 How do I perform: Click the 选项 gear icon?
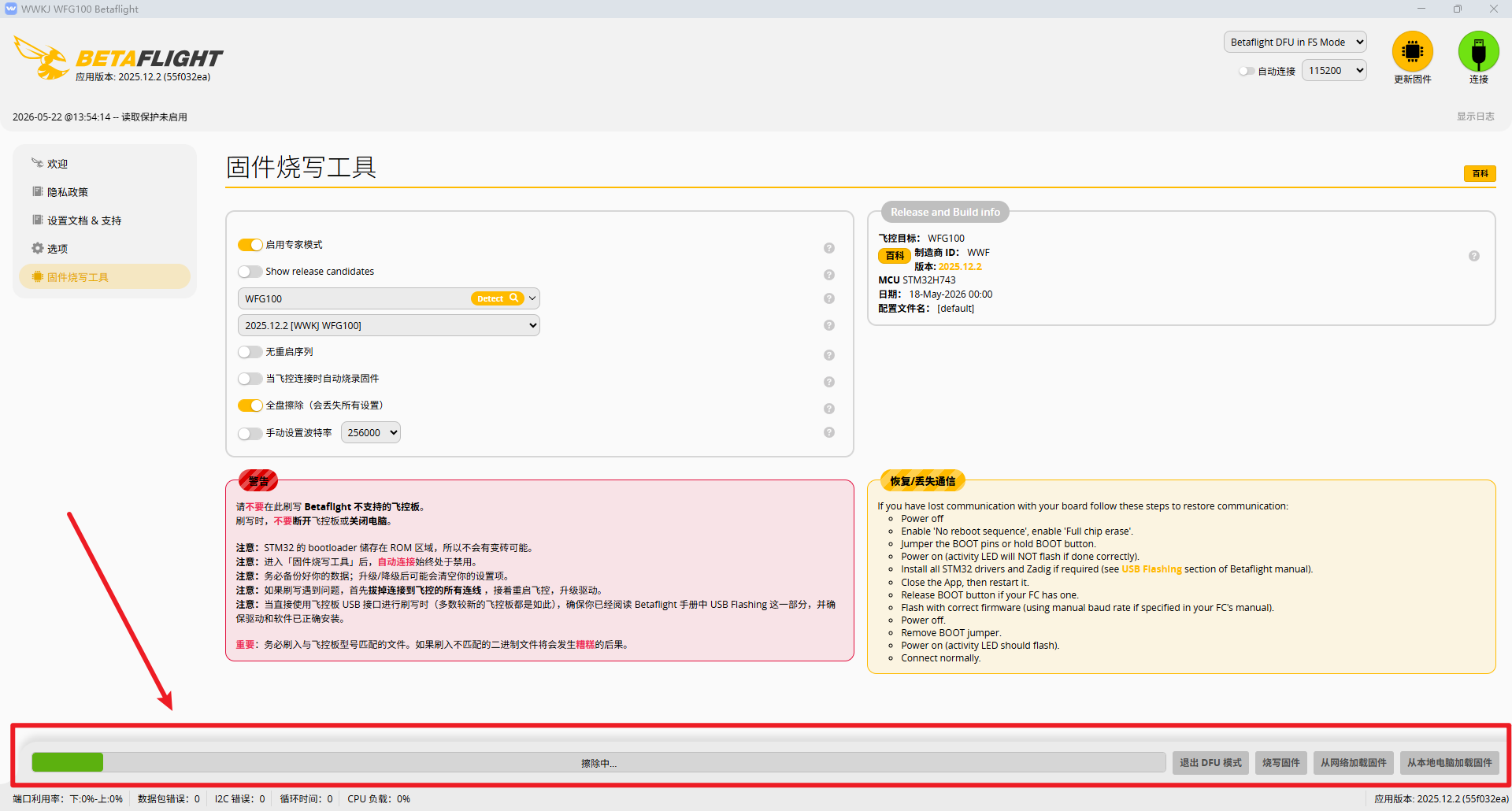click(37, 248)
